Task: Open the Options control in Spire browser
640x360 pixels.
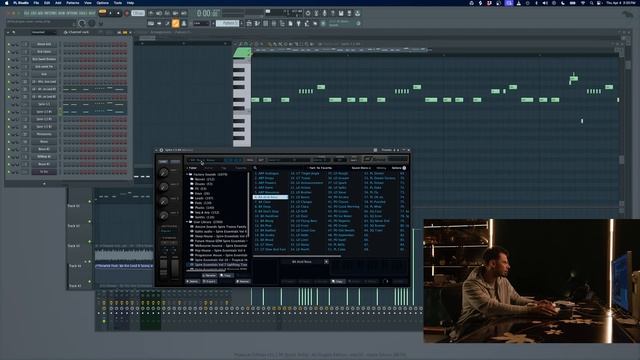Action: point(398,168)
